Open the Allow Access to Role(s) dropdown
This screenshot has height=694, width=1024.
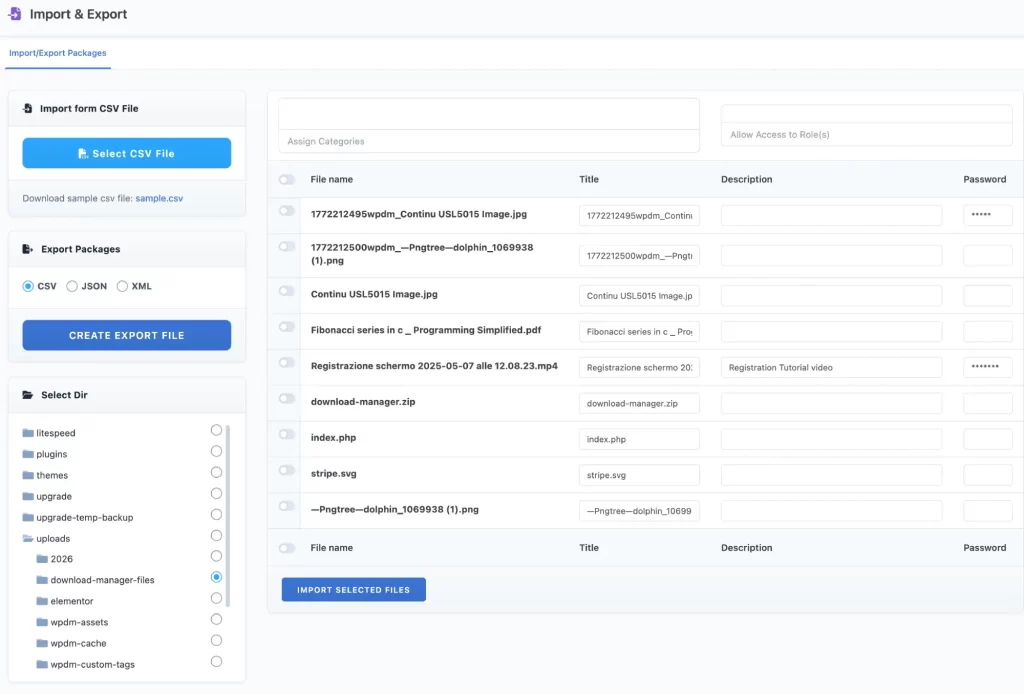[866, 125]
